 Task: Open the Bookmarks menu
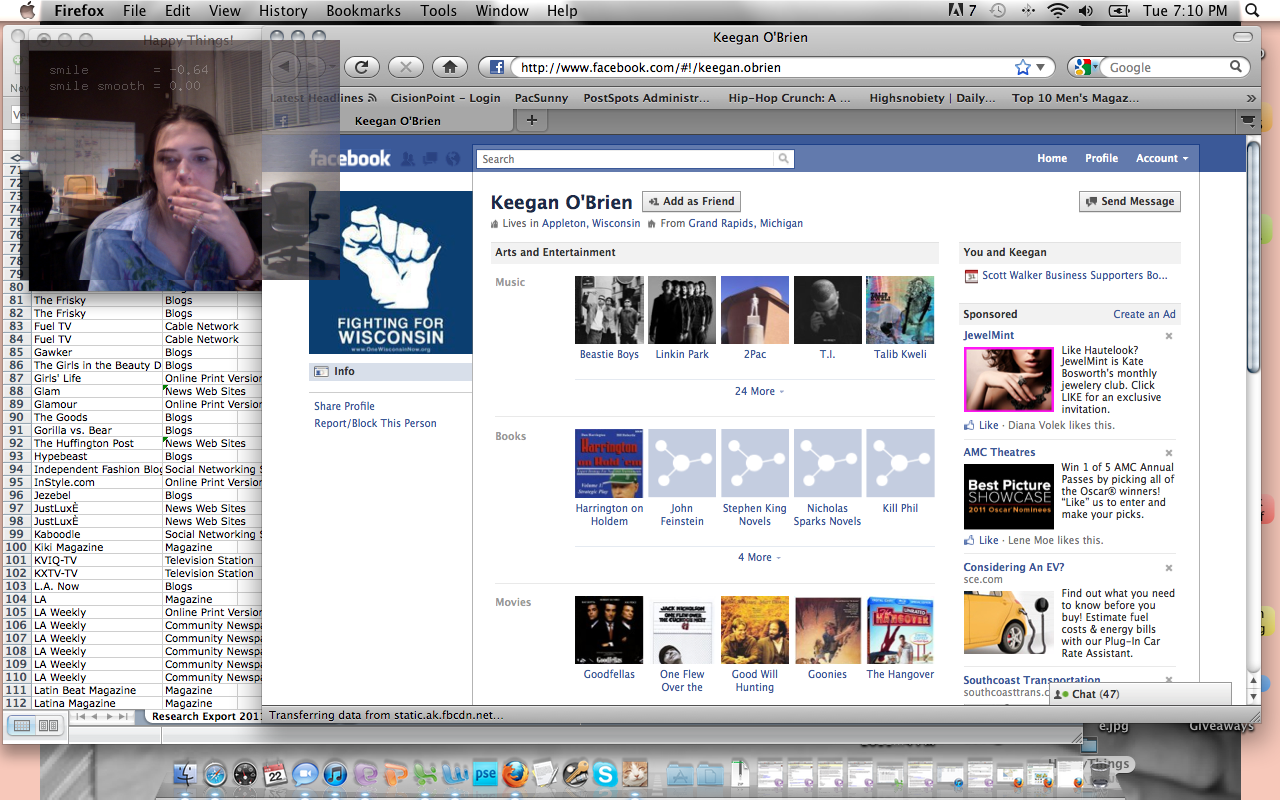362,11
